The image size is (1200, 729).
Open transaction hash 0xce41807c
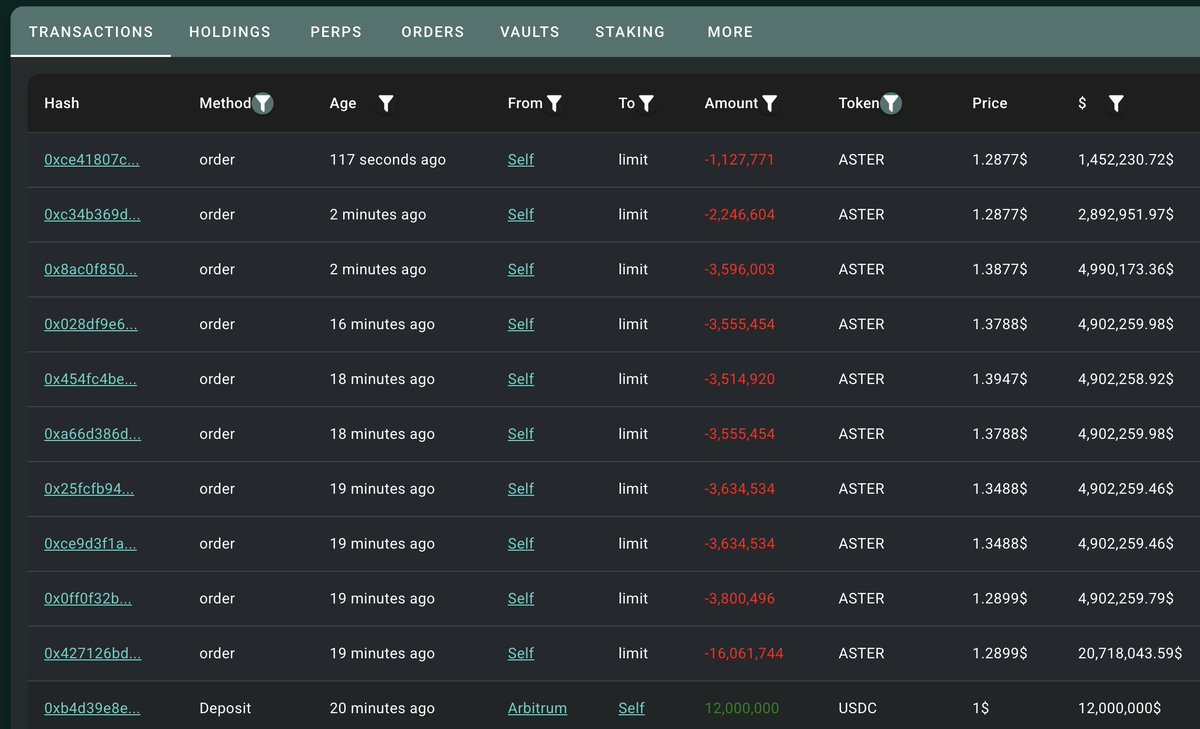pyautogui.click(x=92, y=160)
